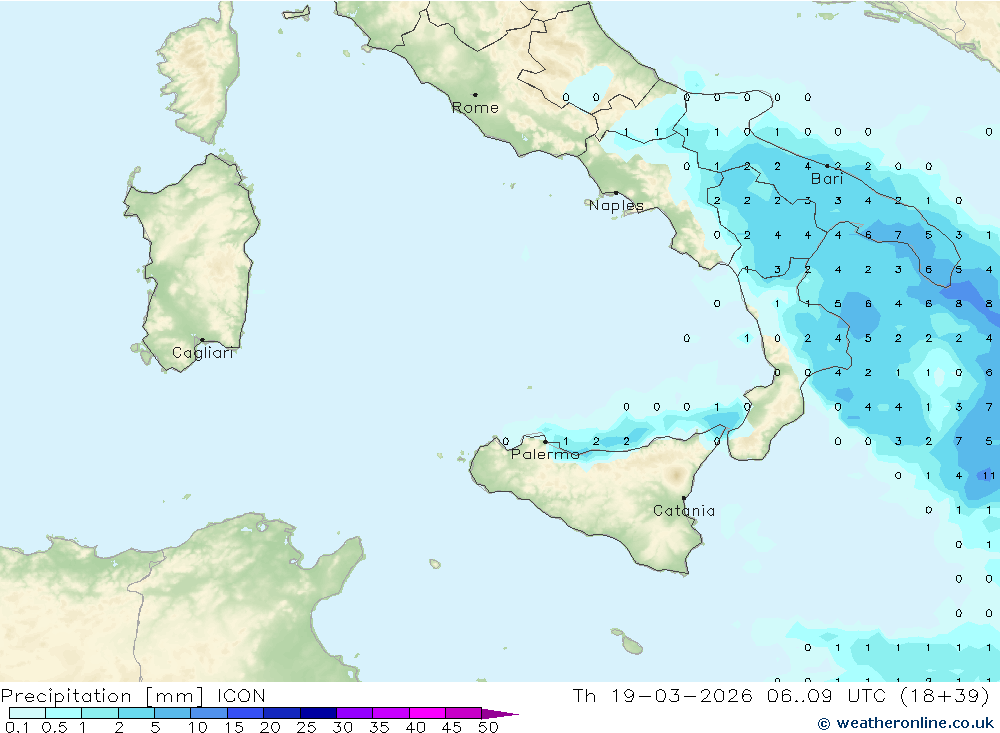Screen dimensions: 1000x733
Task: Click the legend value 30
Action: [343, 727]
